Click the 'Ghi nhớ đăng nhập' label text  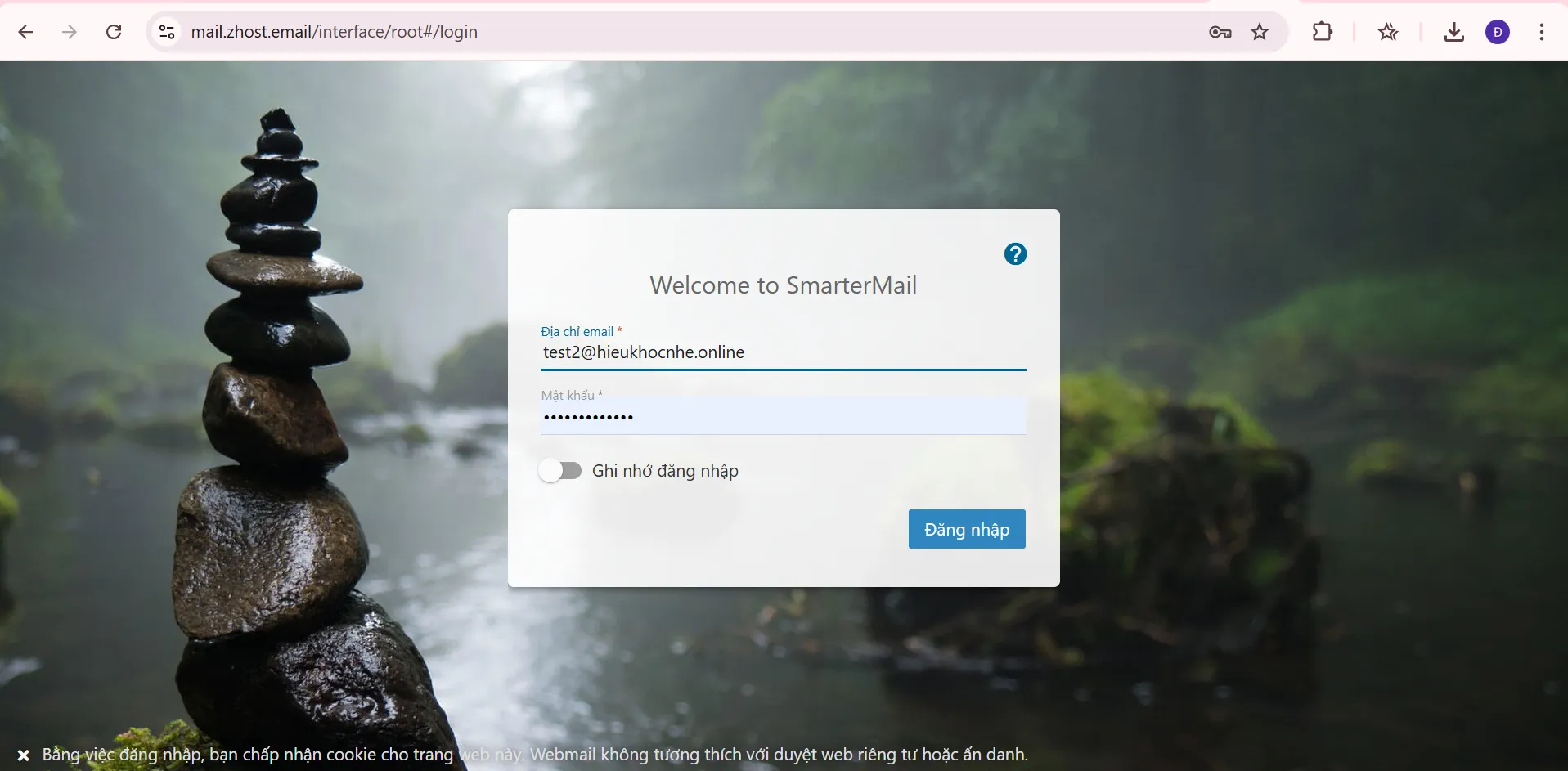click(x=665, y=471)
